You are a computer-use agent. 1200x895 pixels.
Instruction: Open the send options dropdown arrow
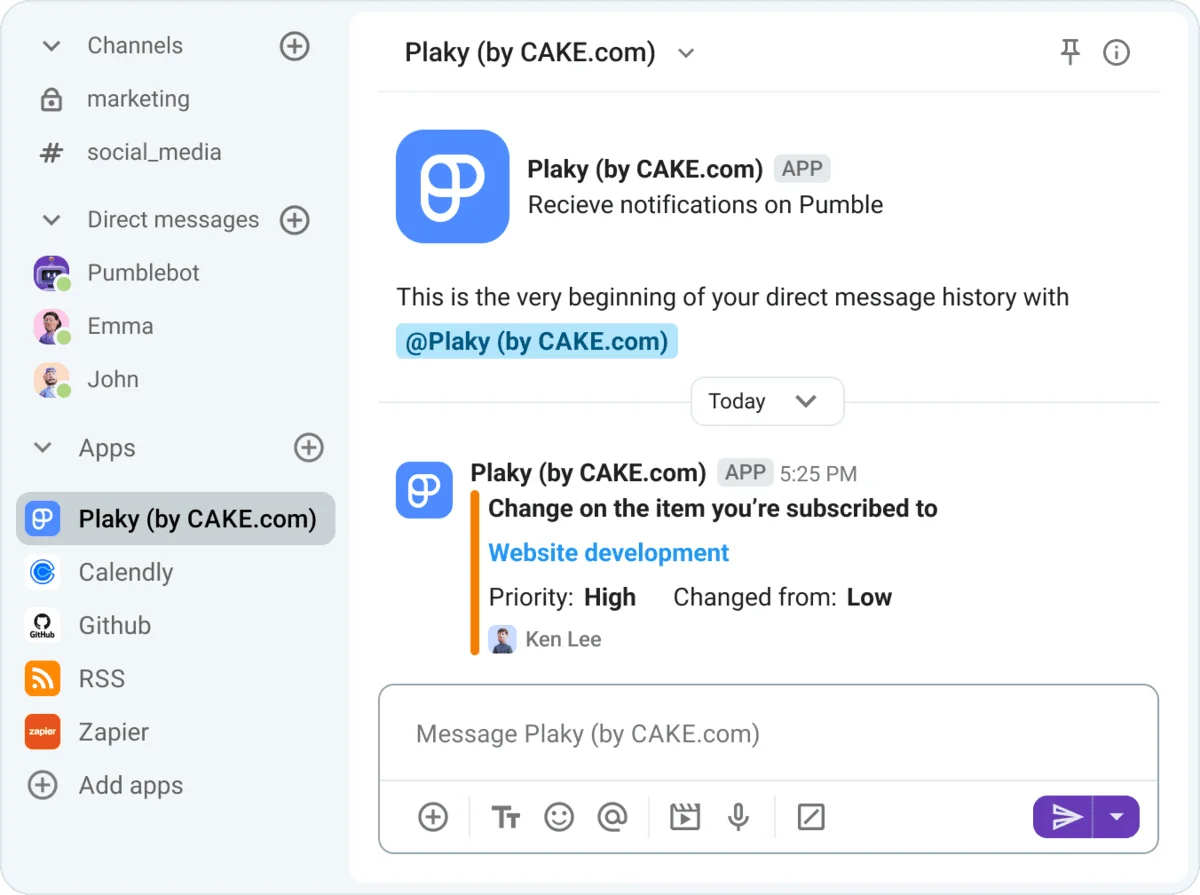coord(1118,817)
